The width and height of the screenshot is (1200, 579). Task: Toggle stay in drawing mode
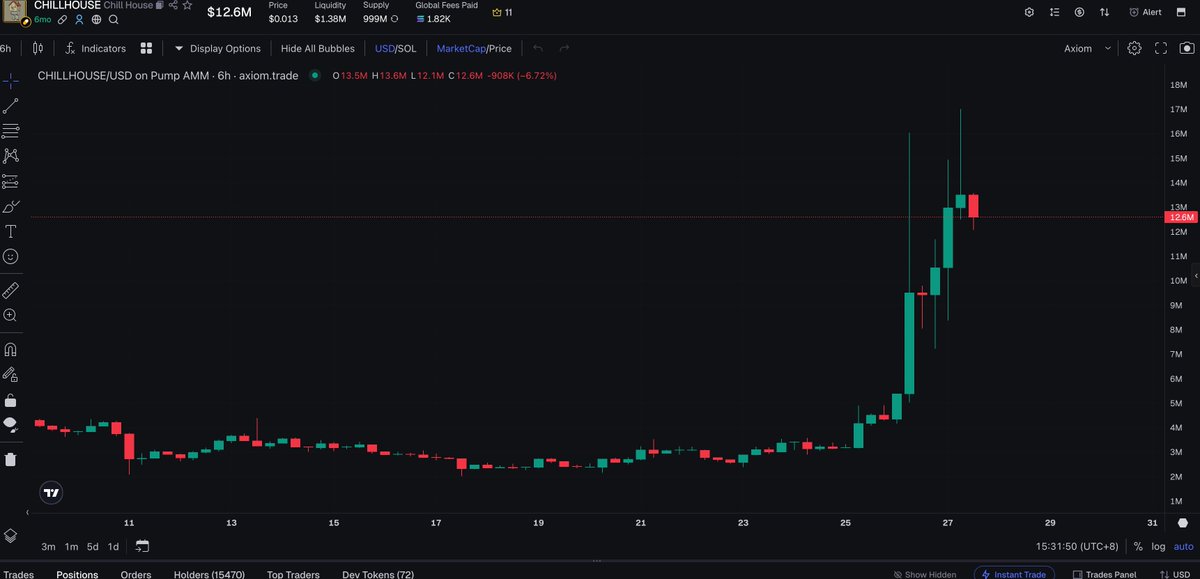coord(10,375)
